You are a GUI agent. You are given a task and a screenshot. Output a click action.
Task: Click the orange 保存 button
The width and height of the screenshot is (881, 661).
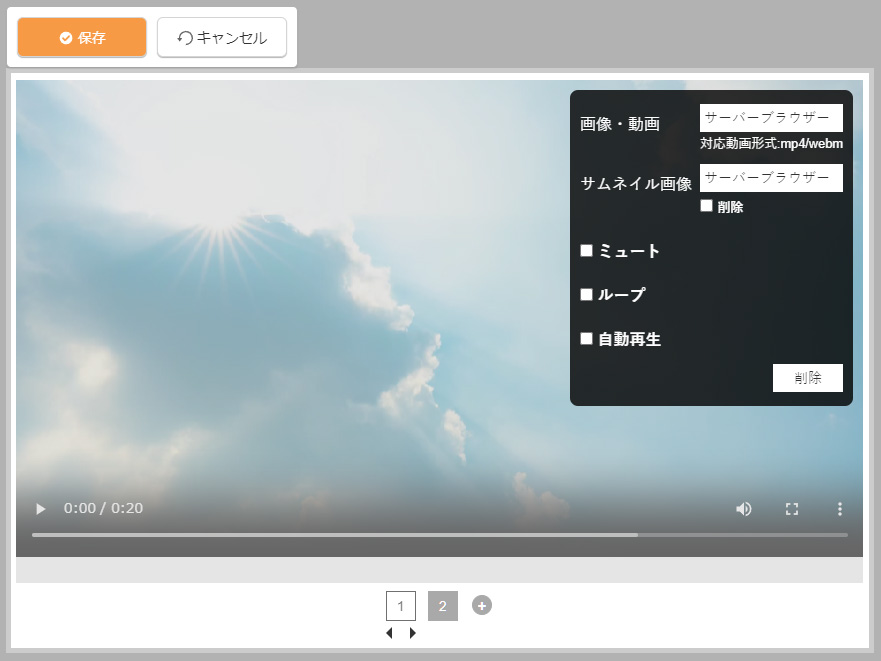pos(82,38)
